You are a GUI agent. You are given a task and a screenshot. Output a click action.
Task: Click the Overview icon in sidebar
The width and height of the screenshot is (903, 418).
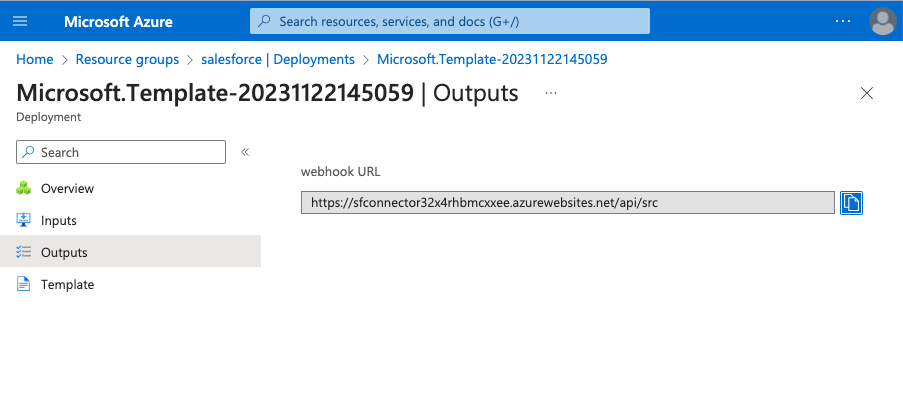[24, 188]
